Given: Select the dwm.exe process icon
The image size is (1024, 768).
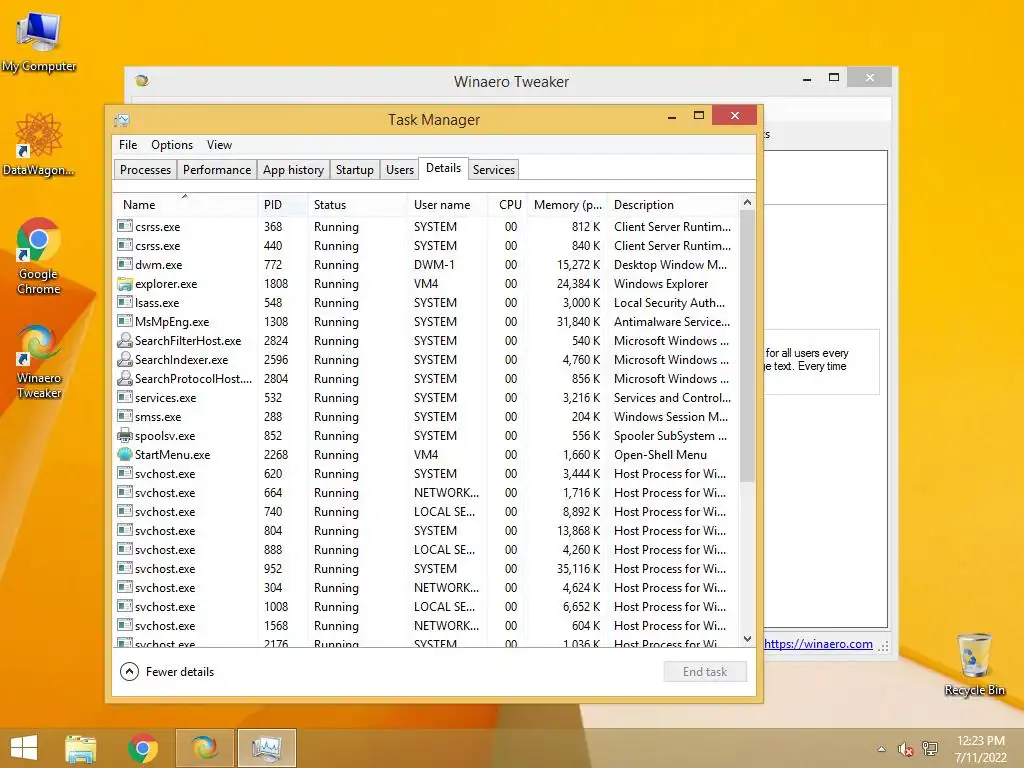Looking at the screenshot, I should pyautogui.click(x=125, y=264).
